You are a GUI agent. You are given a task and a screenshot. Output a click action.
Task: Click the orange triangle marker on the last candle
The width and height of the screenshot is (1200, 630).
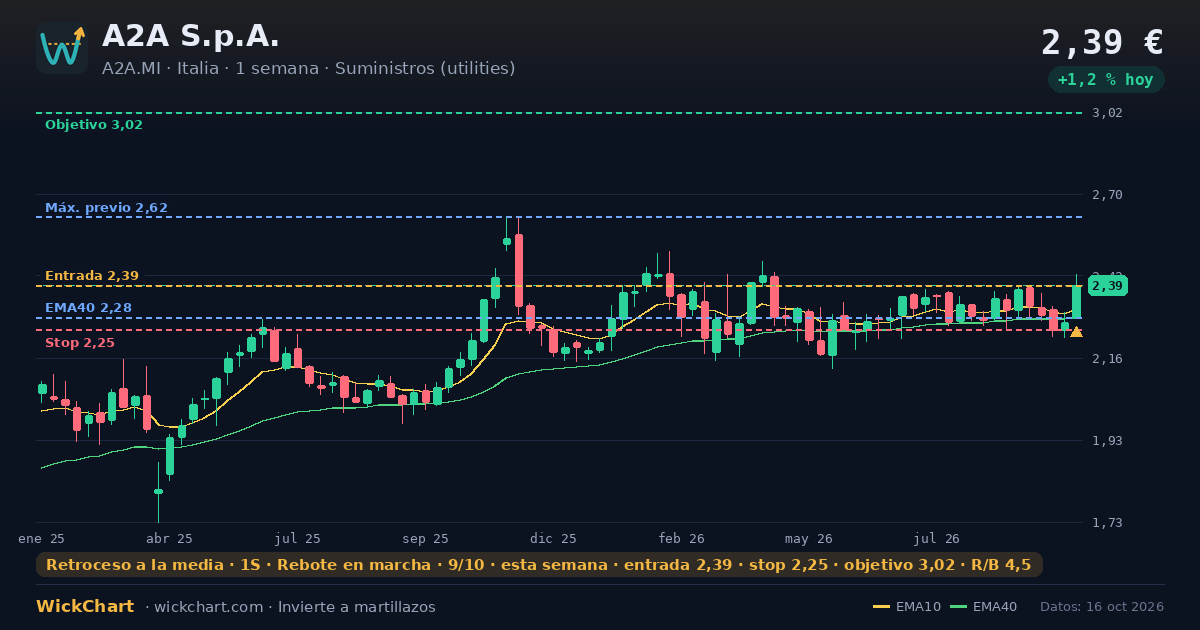(1076, 332)
